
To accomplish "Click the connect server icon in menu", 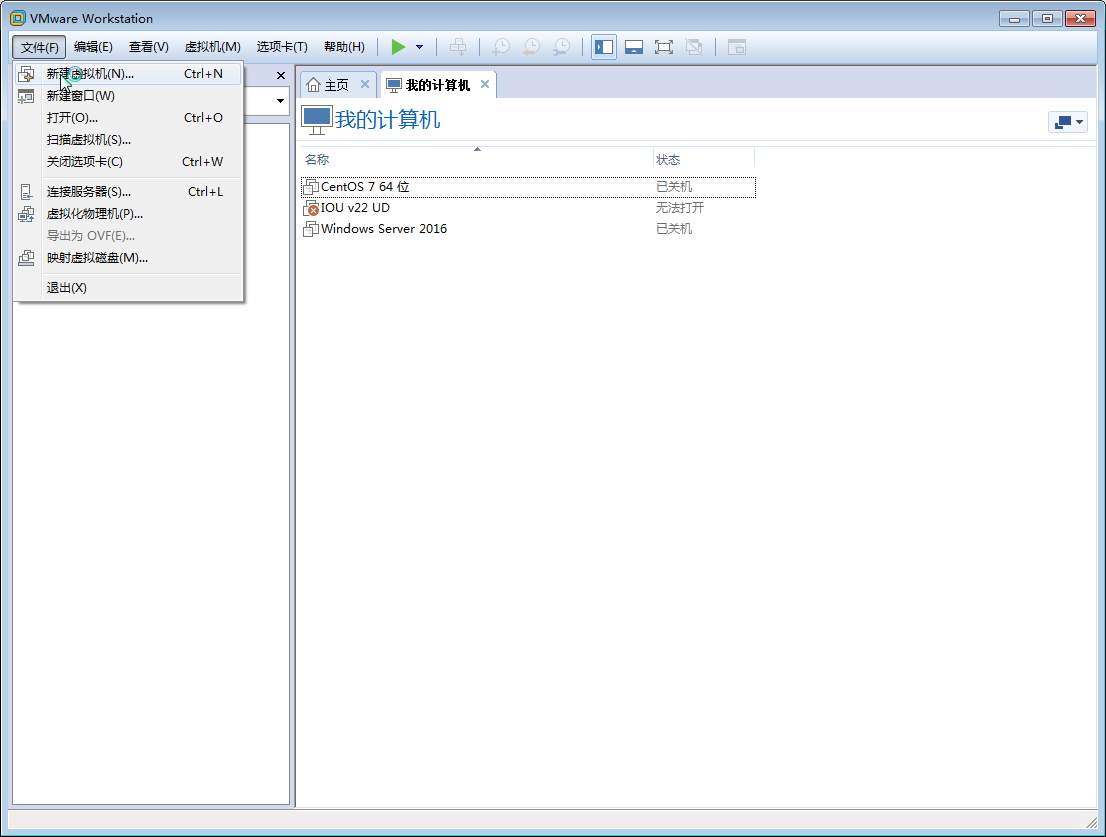I will tap(26, 192).
